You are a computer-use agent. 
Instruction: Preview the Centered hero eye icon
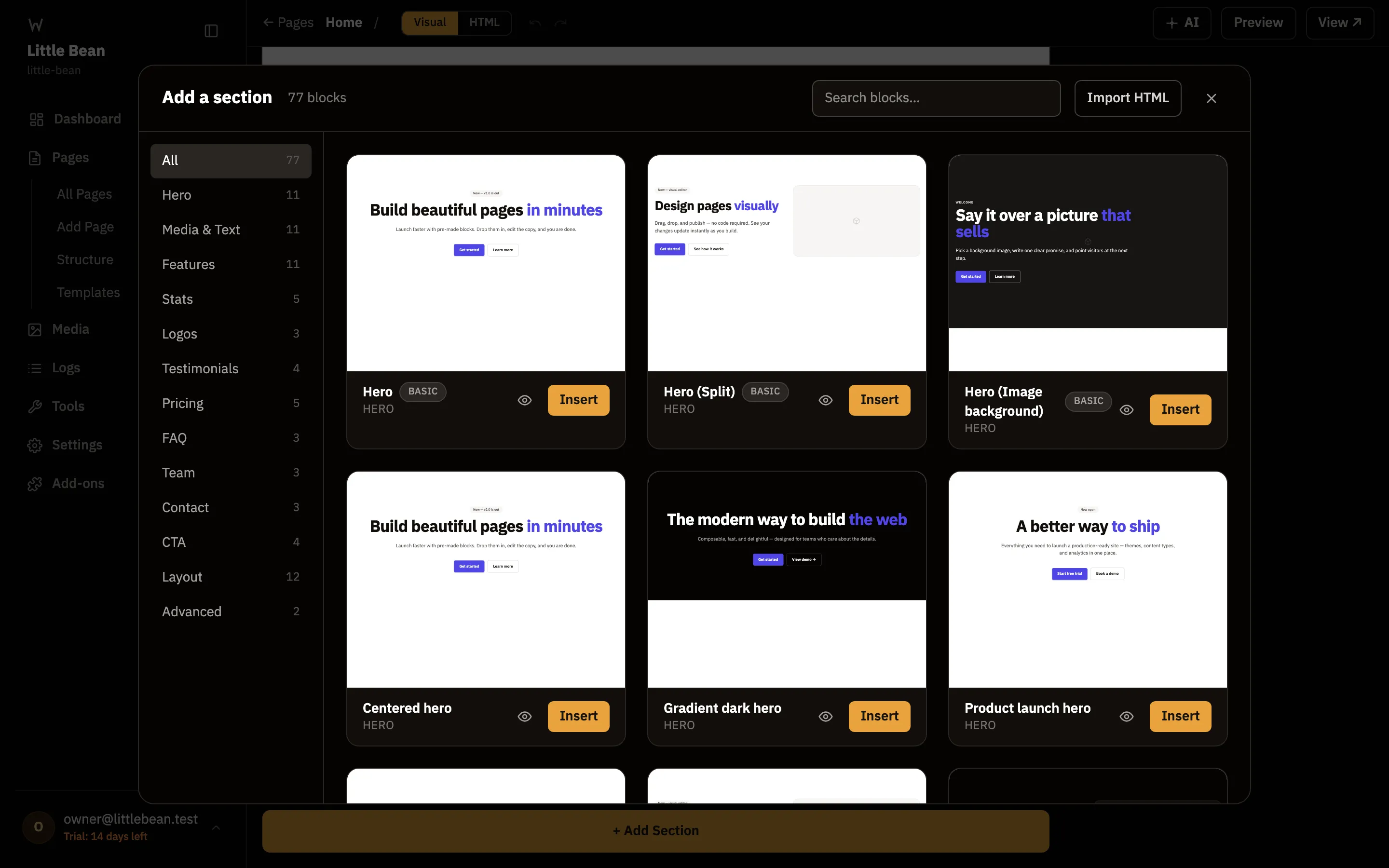coord(525,717)
